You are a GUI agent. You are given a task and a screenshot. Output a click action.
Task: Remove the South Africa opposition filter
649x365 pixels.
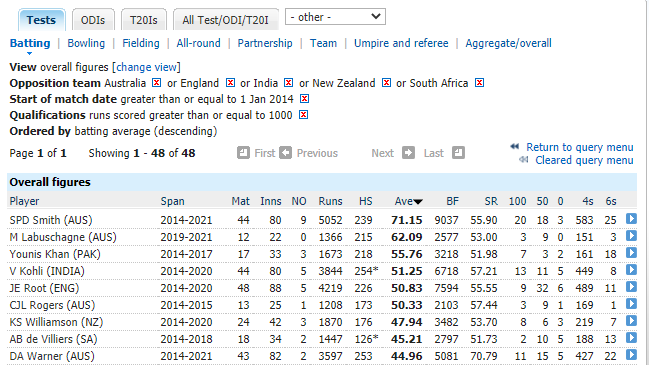click(479, 83)
